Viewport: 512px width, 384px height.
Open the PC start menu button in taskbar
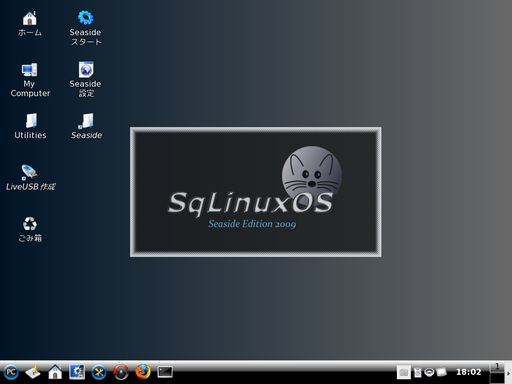(11, 372)
